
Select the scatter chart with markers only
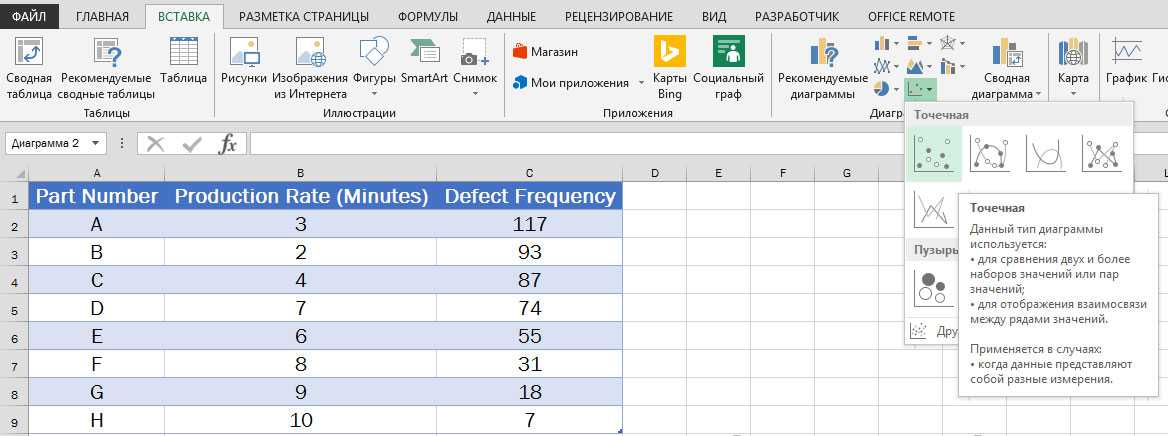933,153
